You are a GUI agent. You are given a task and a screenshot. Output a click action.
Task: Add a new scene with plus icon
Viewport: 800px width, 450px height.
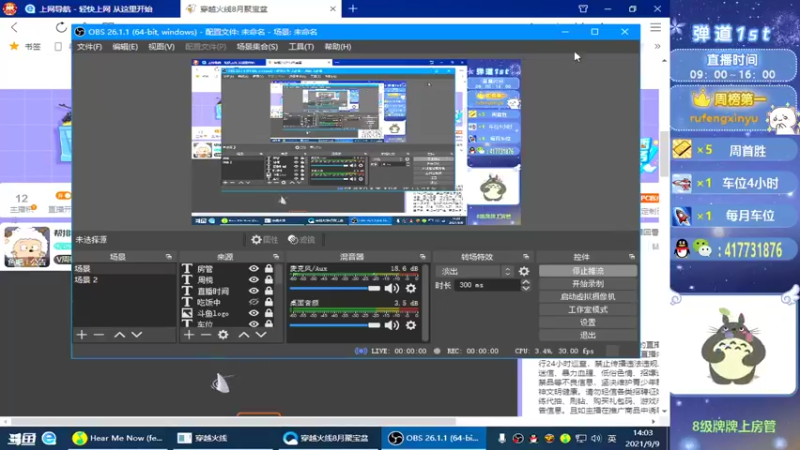(82, 335)
